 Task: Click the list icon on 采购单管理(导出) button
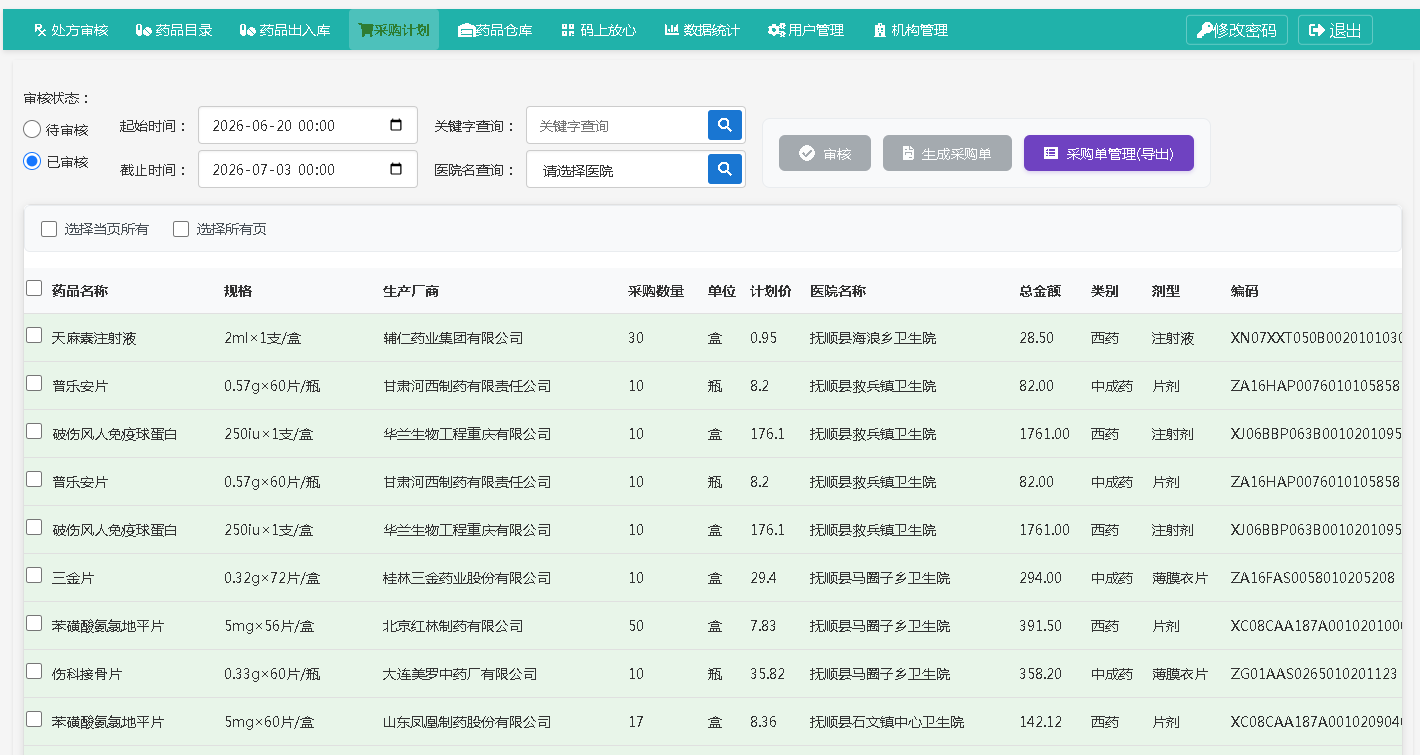point(1051,153)
